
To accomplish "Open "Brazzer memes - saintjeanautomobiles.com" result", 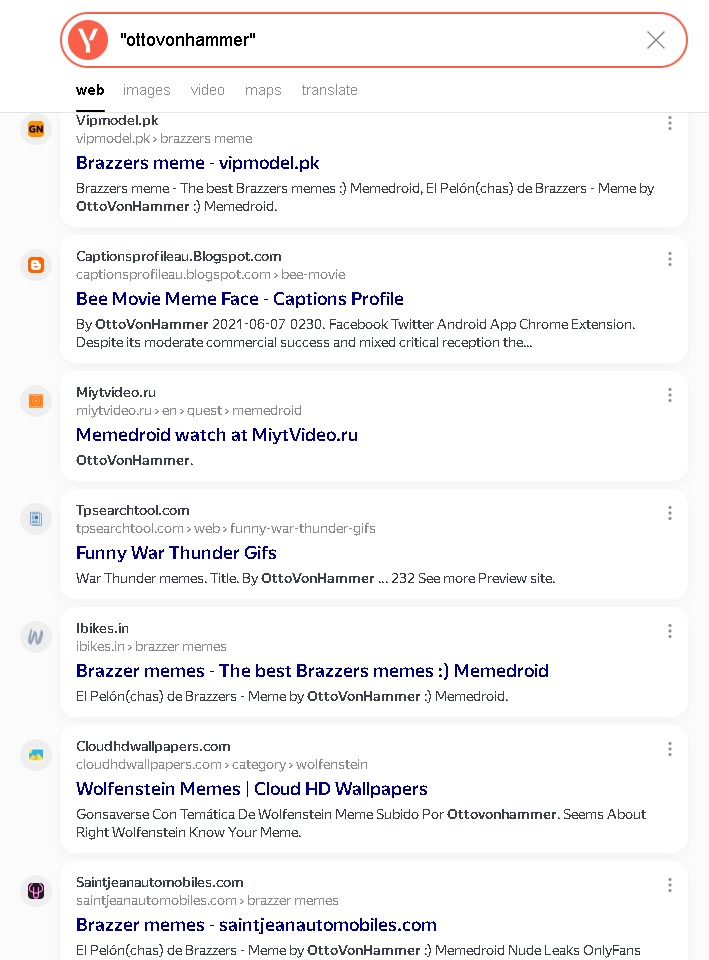I will click(256, 924).
